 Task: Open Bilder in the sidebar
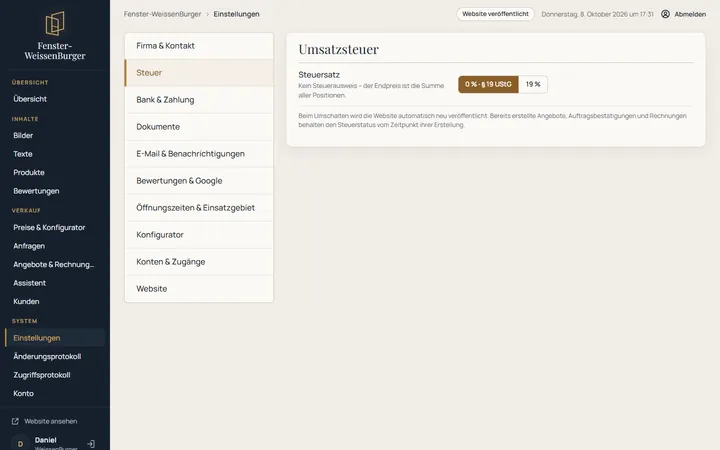(x=55, y=135)
